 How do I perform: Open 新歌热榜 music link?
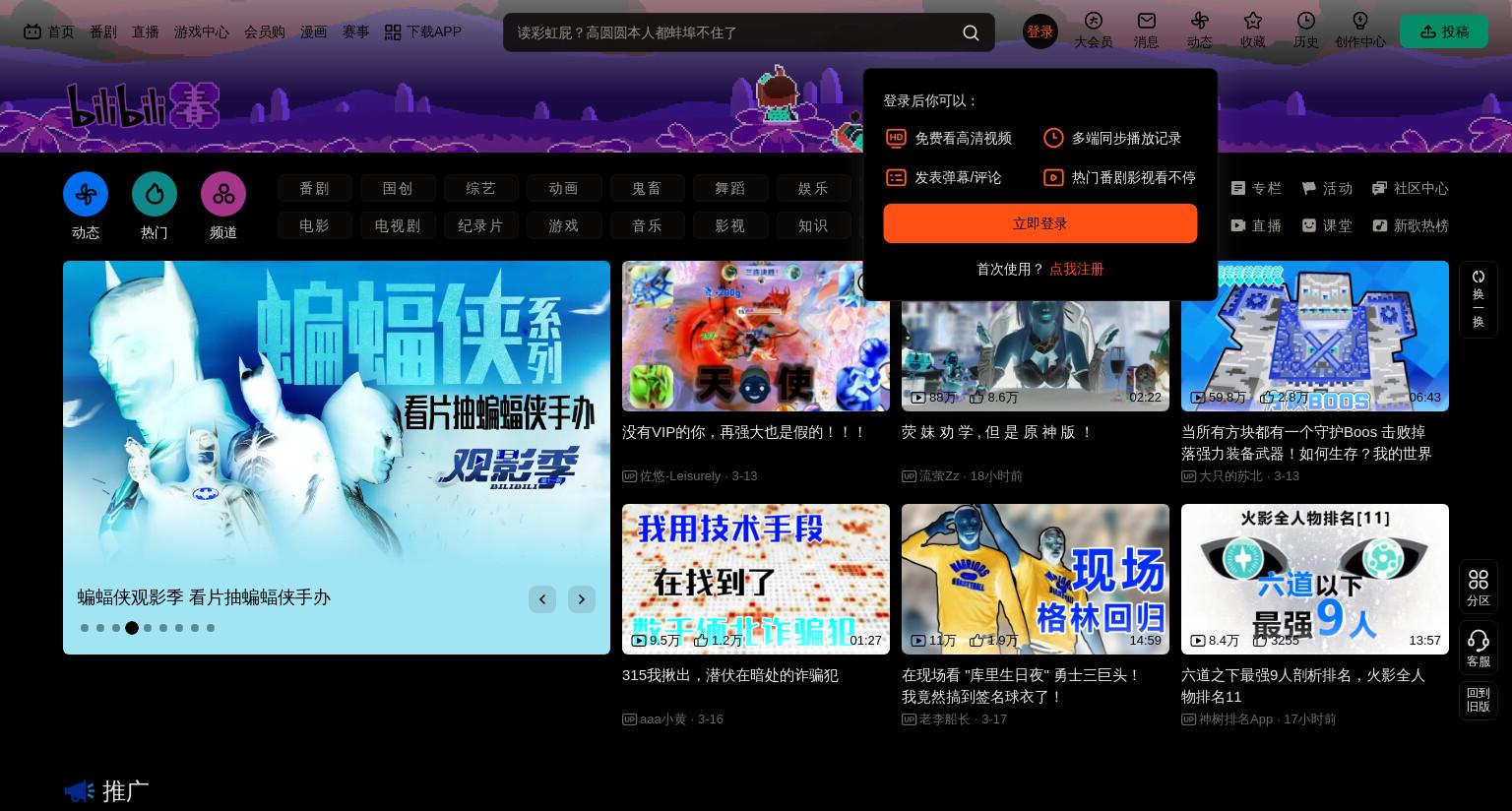click(x=1411, y=225)
